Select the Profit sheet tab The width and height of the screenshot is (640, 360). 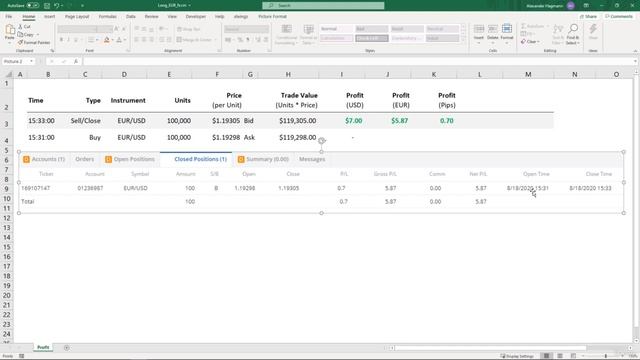[x=43, y=348]
